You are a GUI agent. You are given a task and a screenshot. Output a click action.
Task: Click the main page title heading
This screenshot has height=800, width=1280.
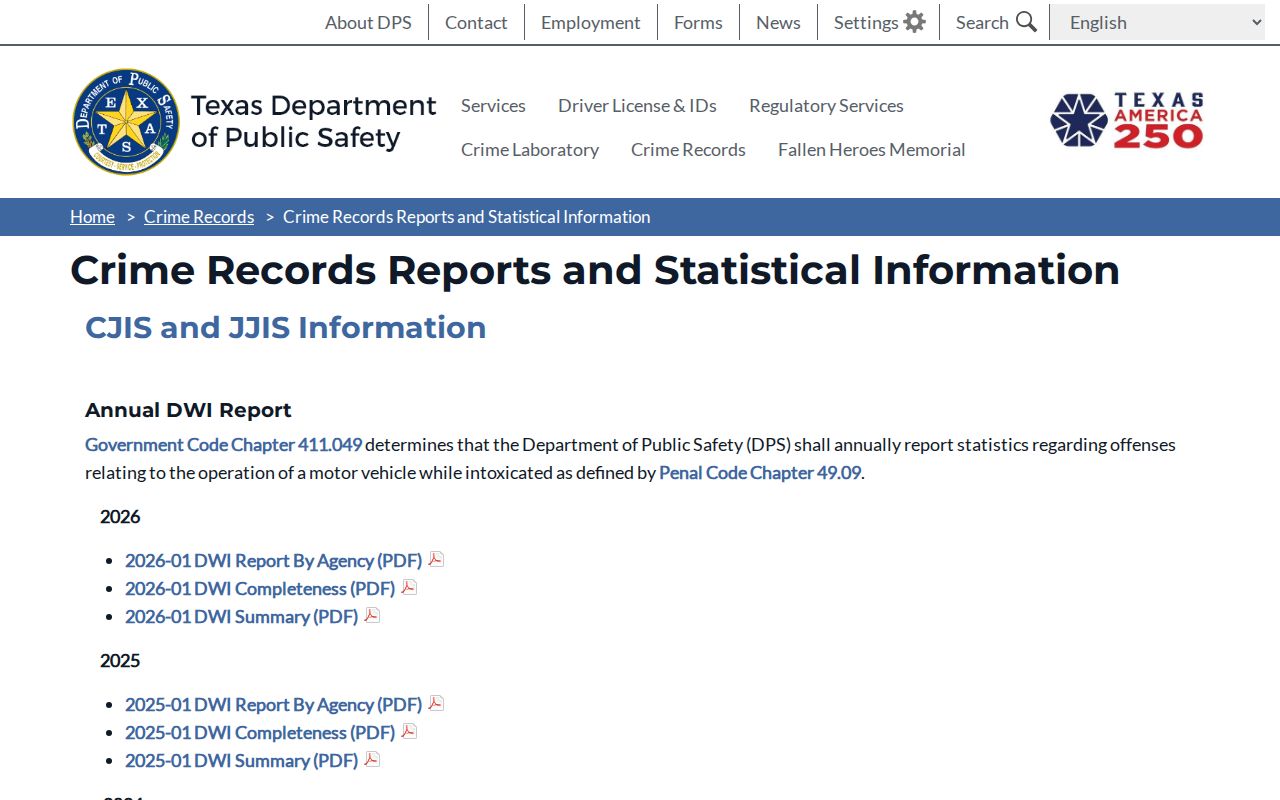pos(595,270)
